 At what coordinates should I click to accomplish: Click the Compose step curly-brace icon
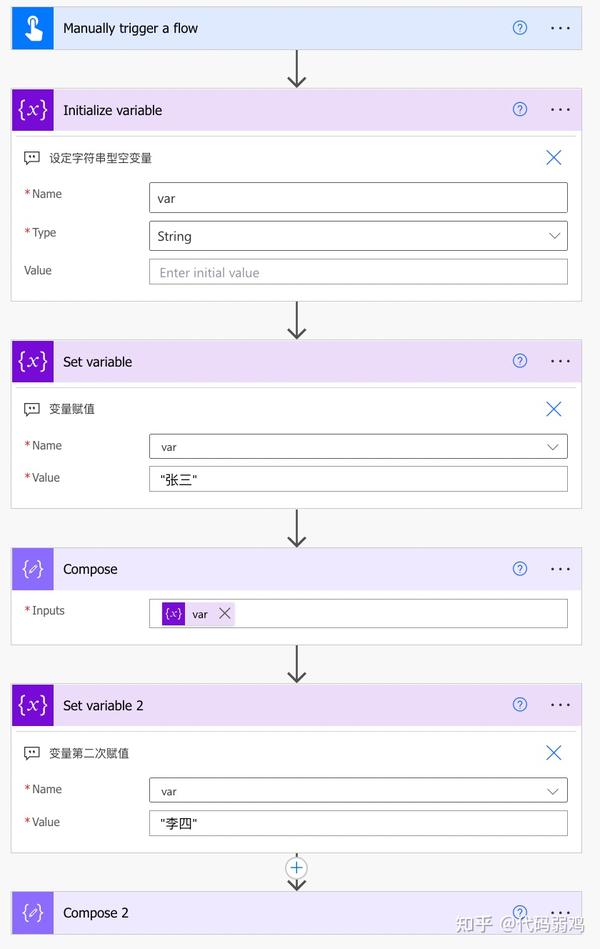[33, 569]
